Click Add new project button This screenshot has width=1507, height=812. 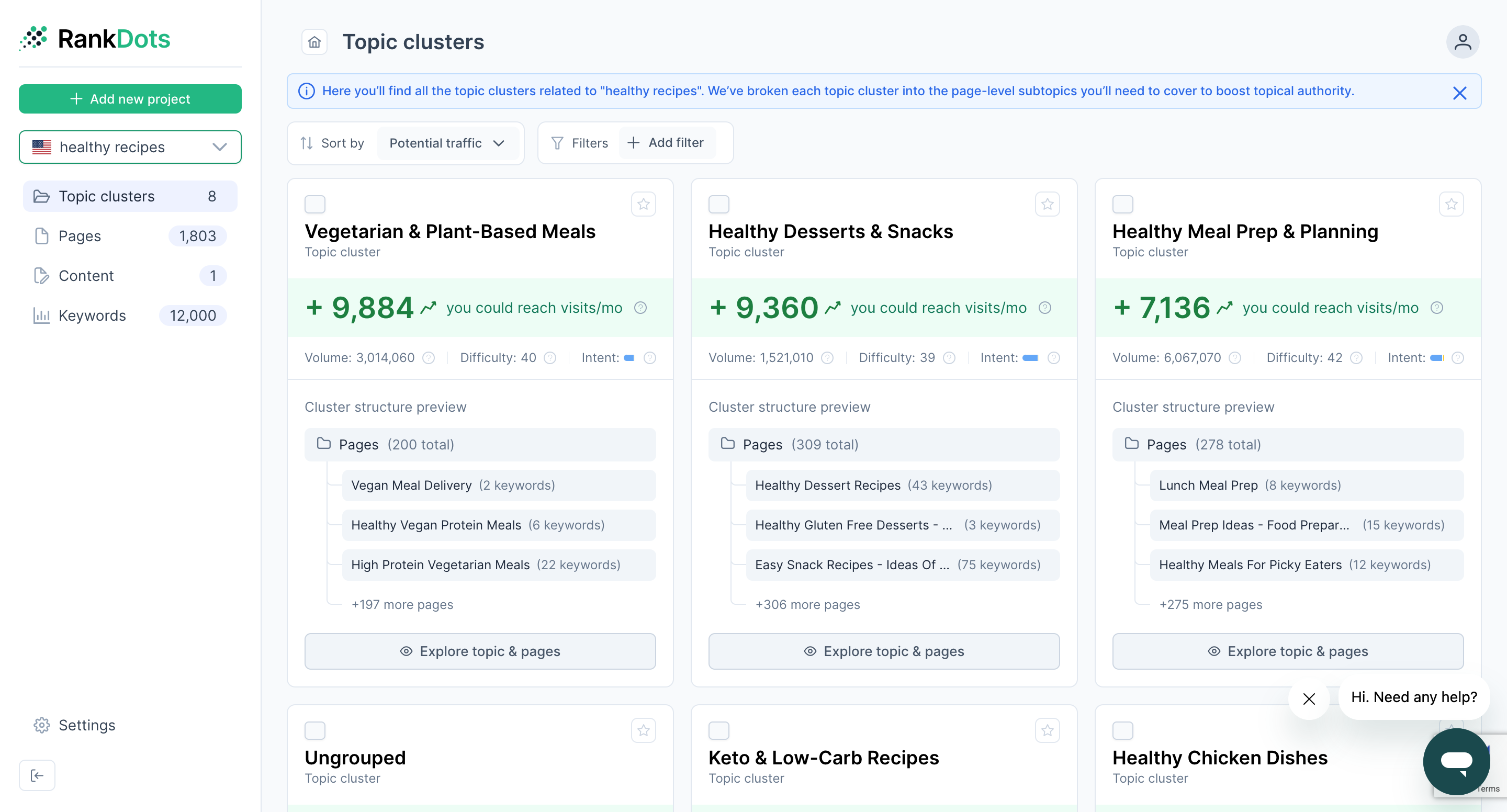pyautogui.click(x=130, y=99)
